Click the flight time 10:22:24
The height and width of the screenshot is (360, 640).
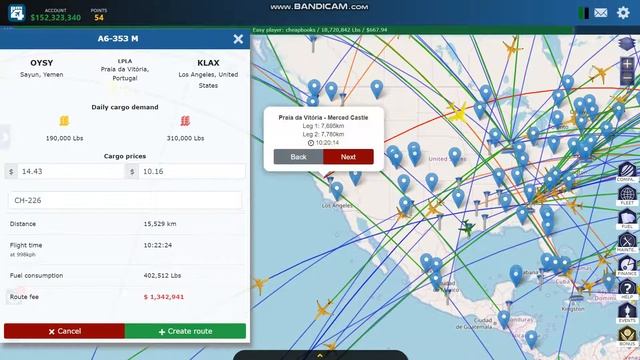(x=158, y=245)
